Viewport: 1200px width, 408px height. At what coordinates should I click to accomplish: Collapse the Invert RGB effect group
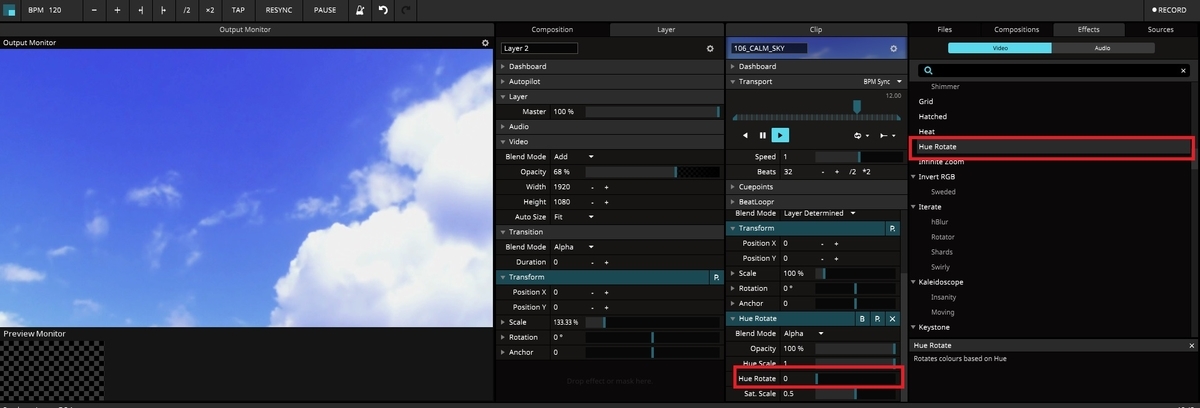point(913,177)
